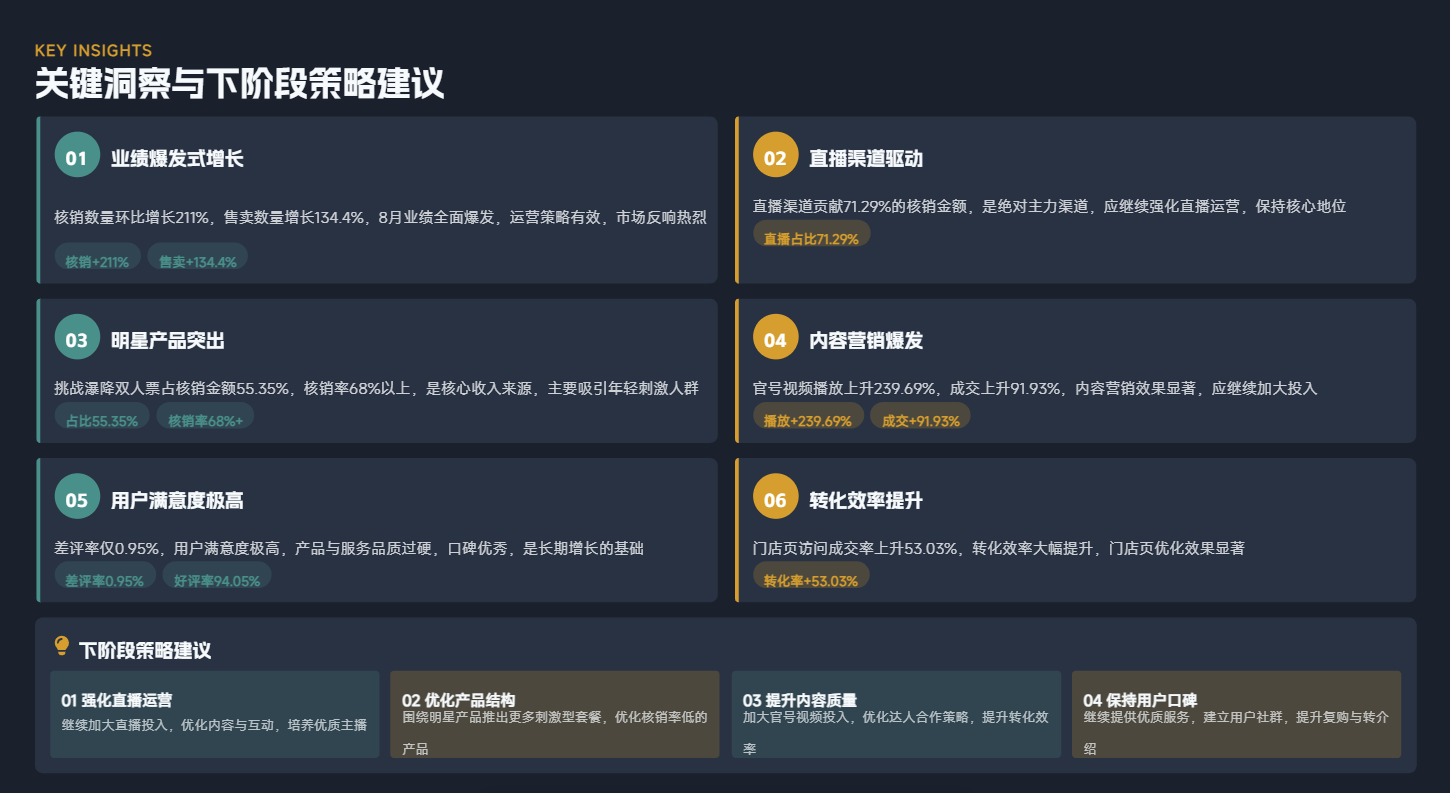This screenshot has height=793, width=1450.
Task: Click the 直播渠道驱动 card title
Action: coord(866,158)
